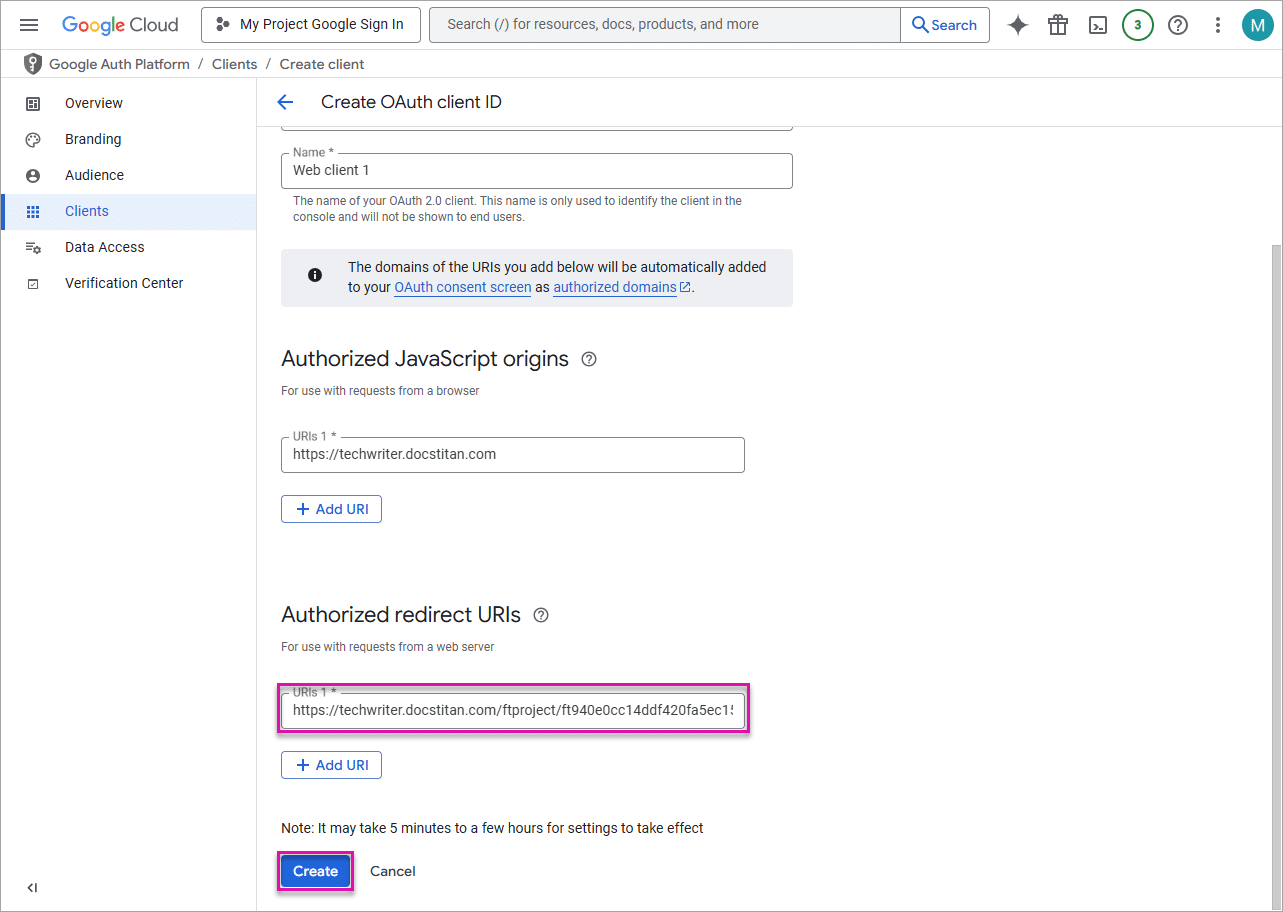Viewport: 1283px width, 912px height.
Task: Open the project picker My Project Google Sign In
Action: 310,25
